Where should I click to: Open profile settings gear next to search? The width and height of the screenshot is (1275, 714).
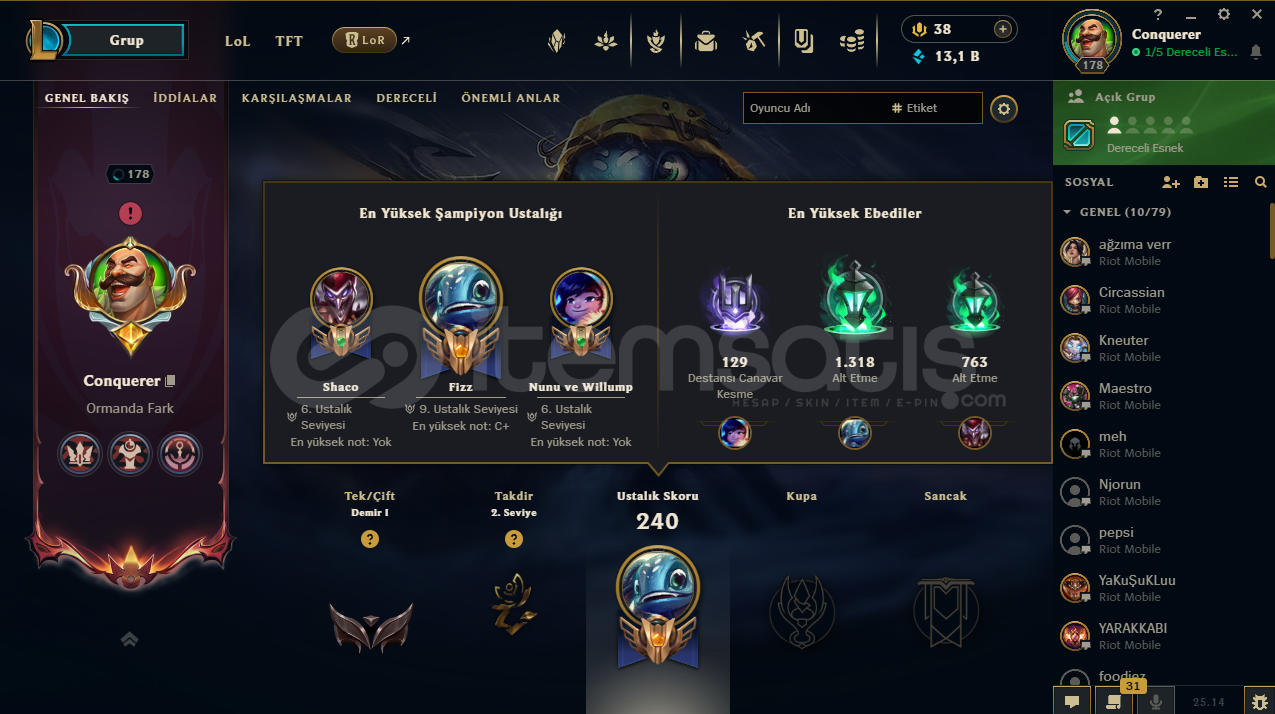pyautogui.click(x=1004, y=108)
